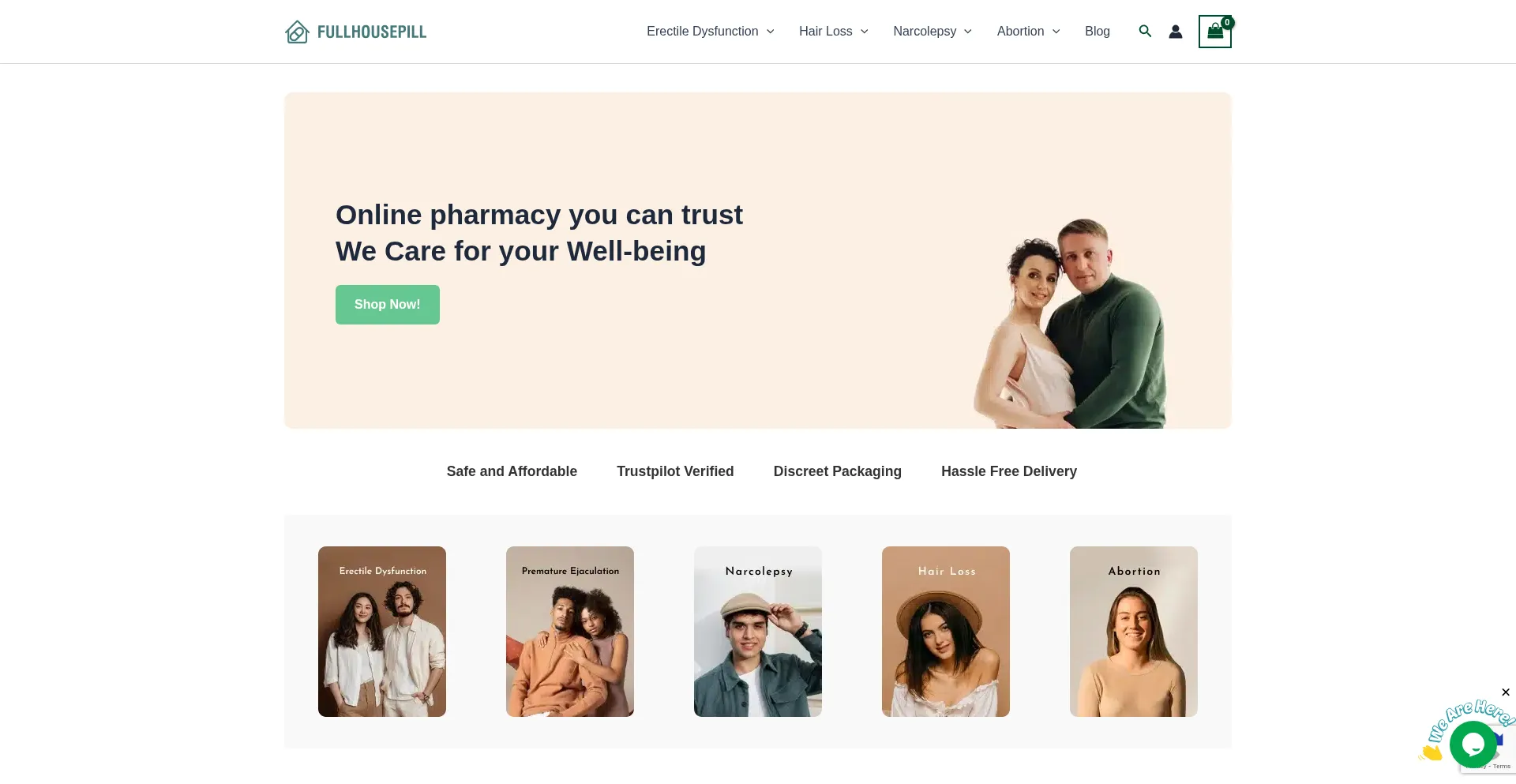Click the FULLHOUSEPILL brand name text
This screenshot has height=784, width=1516.
pos(372,32)
